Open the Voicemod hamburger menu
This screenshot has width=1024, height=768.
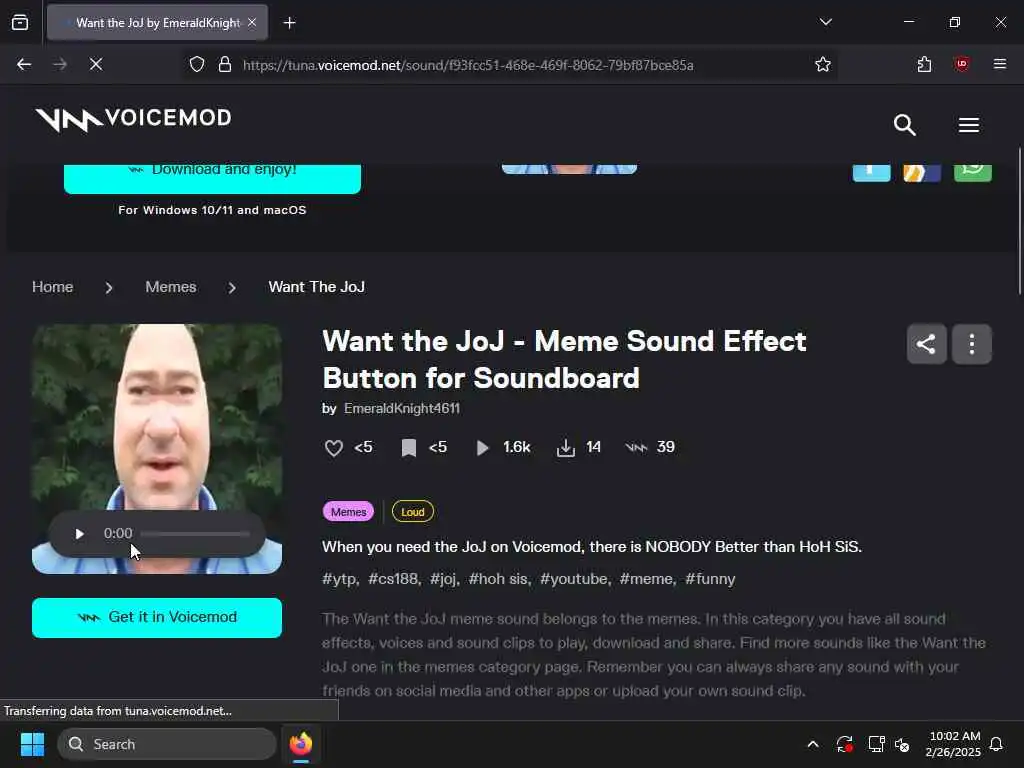968,125
